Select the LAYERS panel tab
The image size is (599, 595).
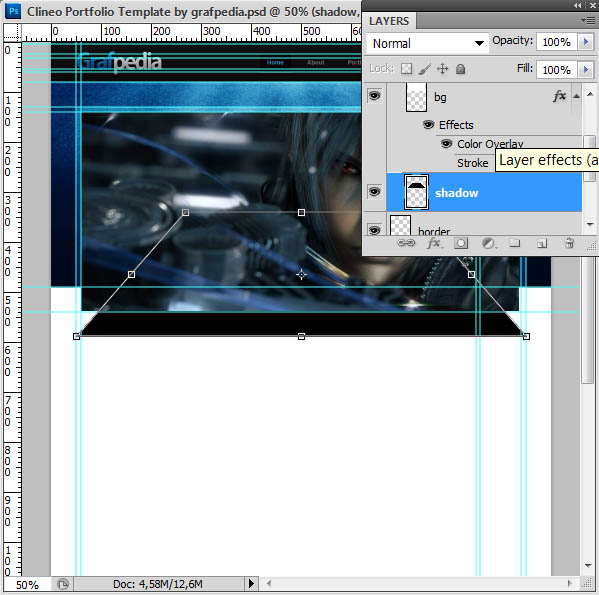click(389, 21)
